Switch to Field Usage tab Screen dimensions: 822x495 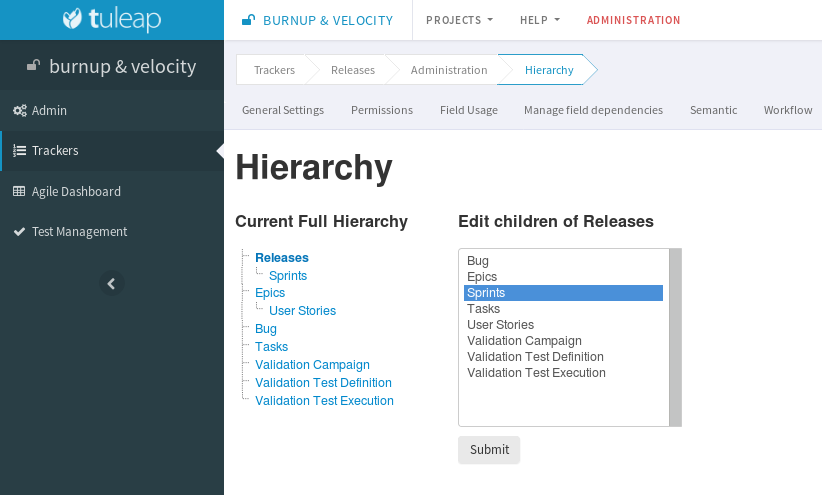[x=469, y=110]
